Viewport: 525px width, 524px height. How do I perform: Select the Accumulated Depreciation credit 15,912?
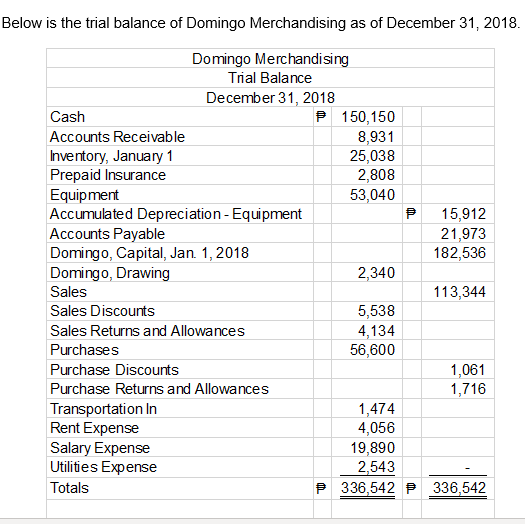coord(463,214)
